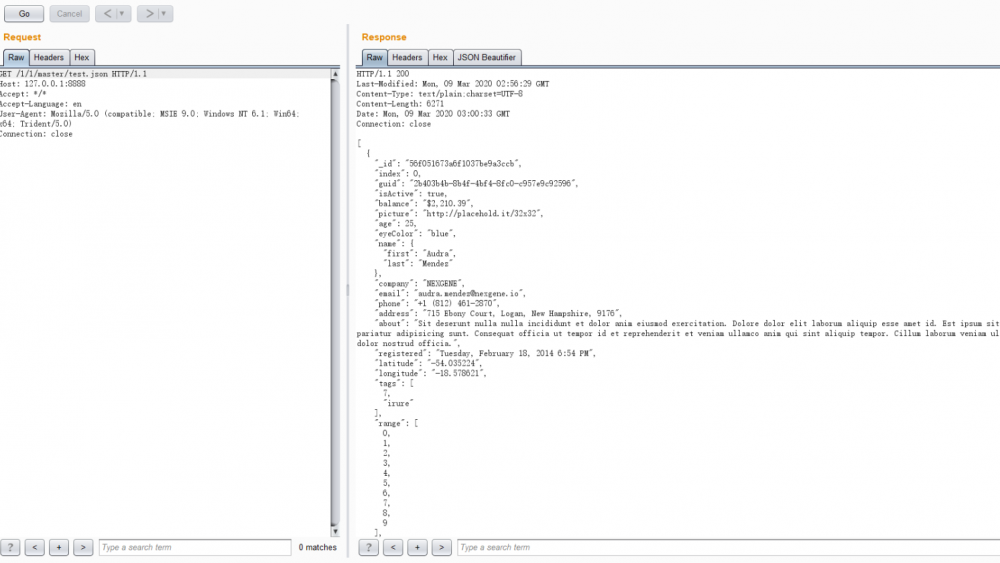Click the "first": "Audra" line
The width and height of the screenshot is (1000, 563).
point(420,254)
